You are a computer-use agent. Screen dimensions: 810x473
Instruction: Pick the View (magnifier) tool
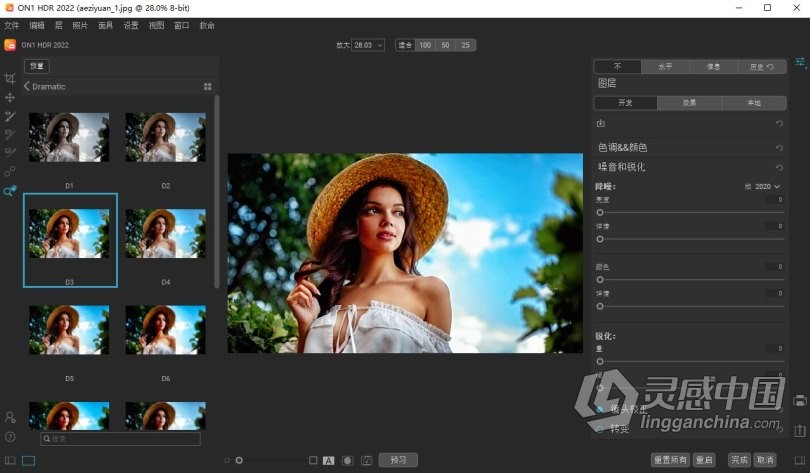click(9, 191)
